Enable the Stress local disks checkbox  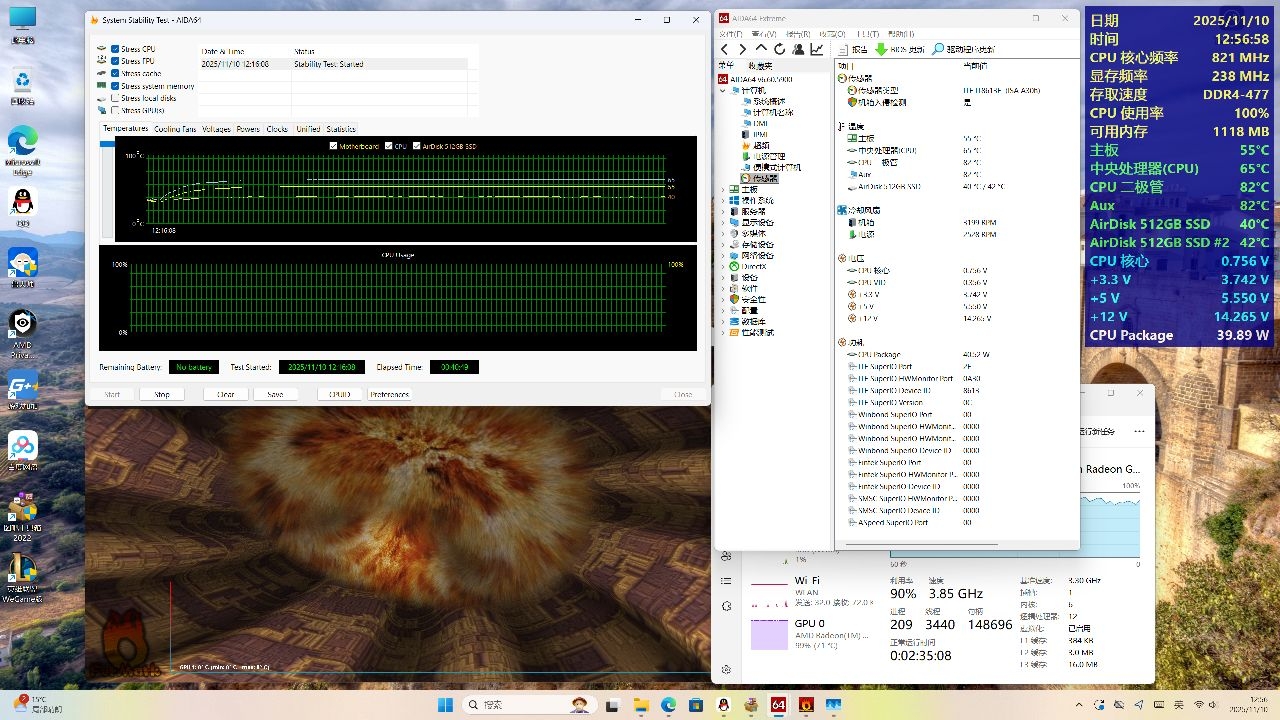116,98
